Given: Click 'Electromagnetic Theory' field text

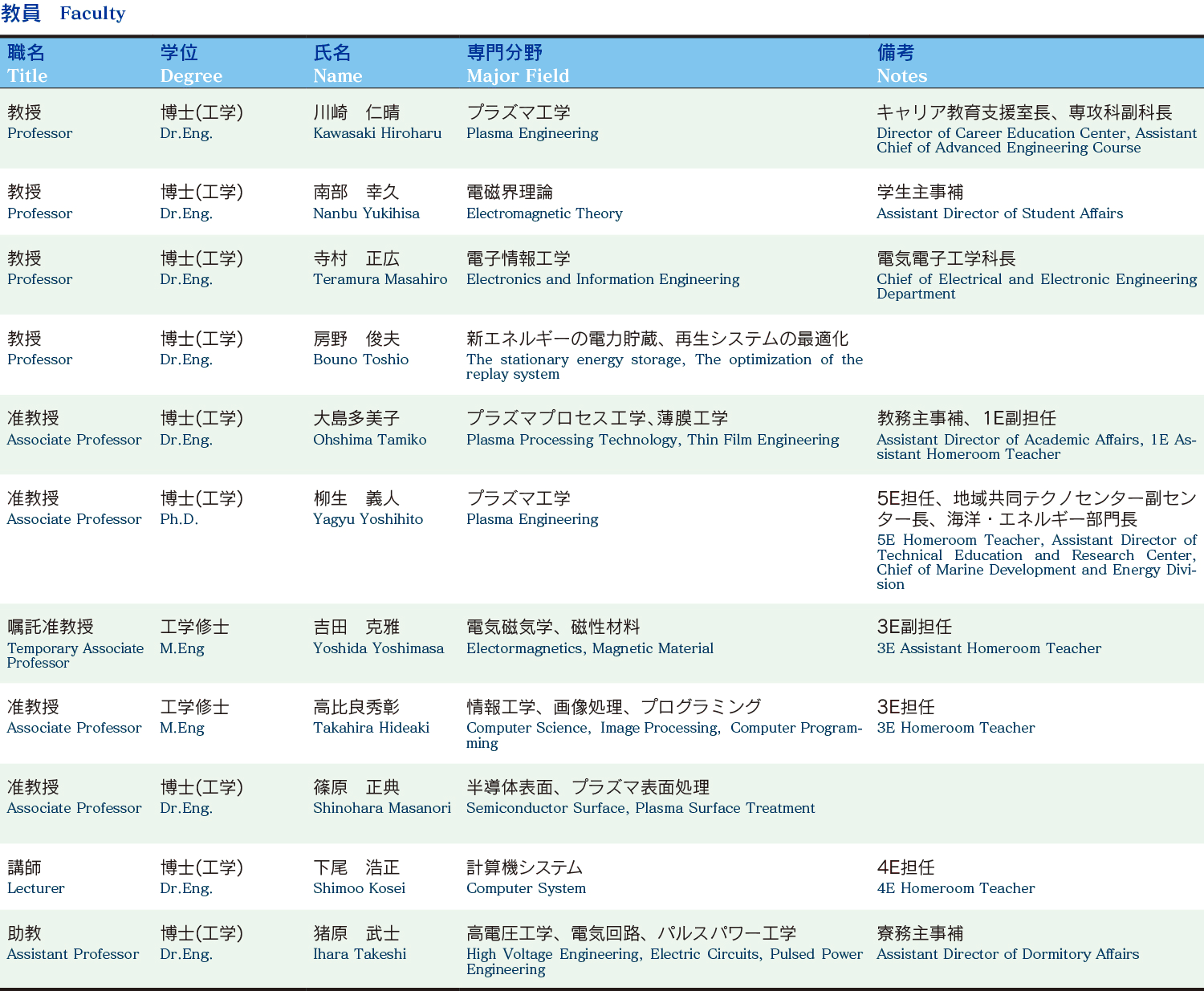Looking at the screenshot, I should pyautogui.click(x=544, y=213).
